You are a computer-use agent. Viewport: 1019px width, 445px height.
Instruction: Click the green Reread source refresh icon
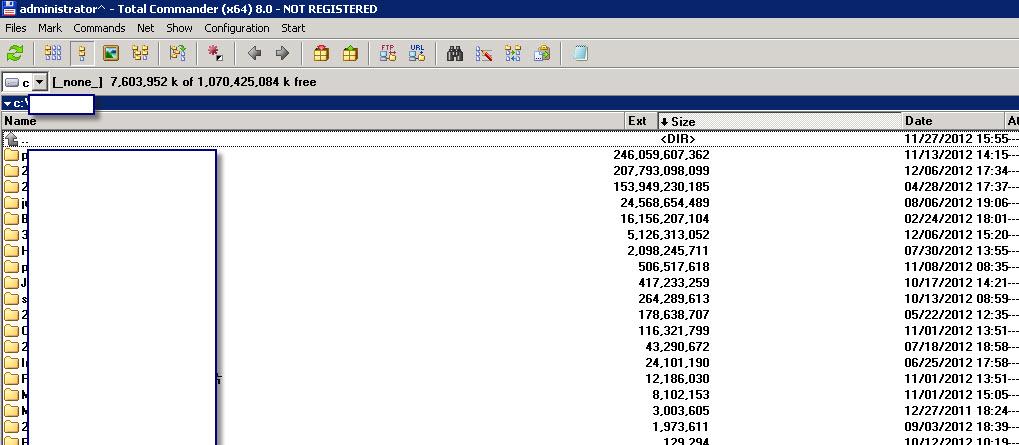coord(15,53)
